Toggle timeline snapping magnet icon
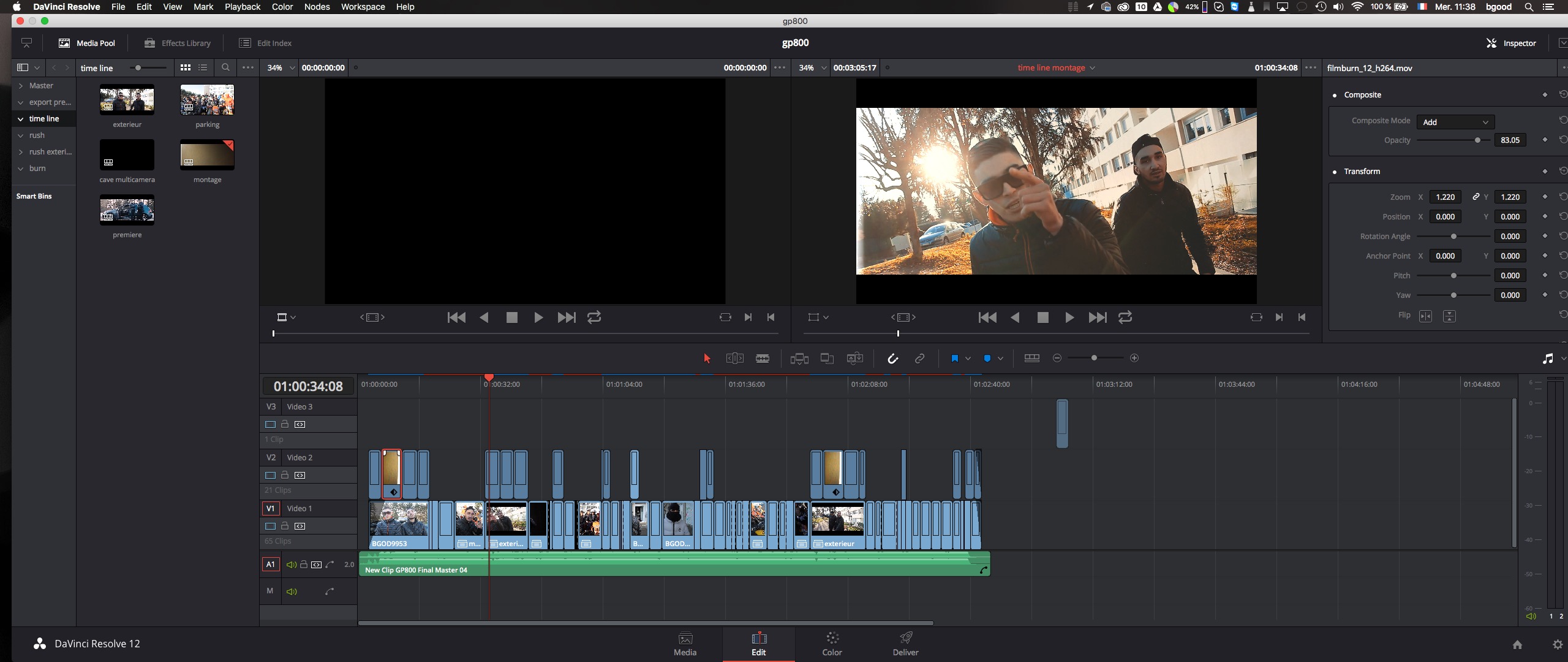 tap(892, 359)
